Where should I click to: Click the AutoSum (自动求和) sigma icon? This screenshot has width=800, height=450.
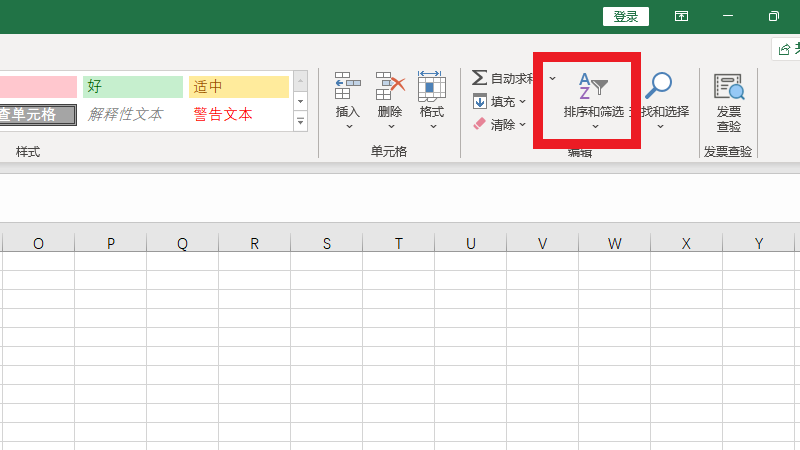[x=480, y=77]
